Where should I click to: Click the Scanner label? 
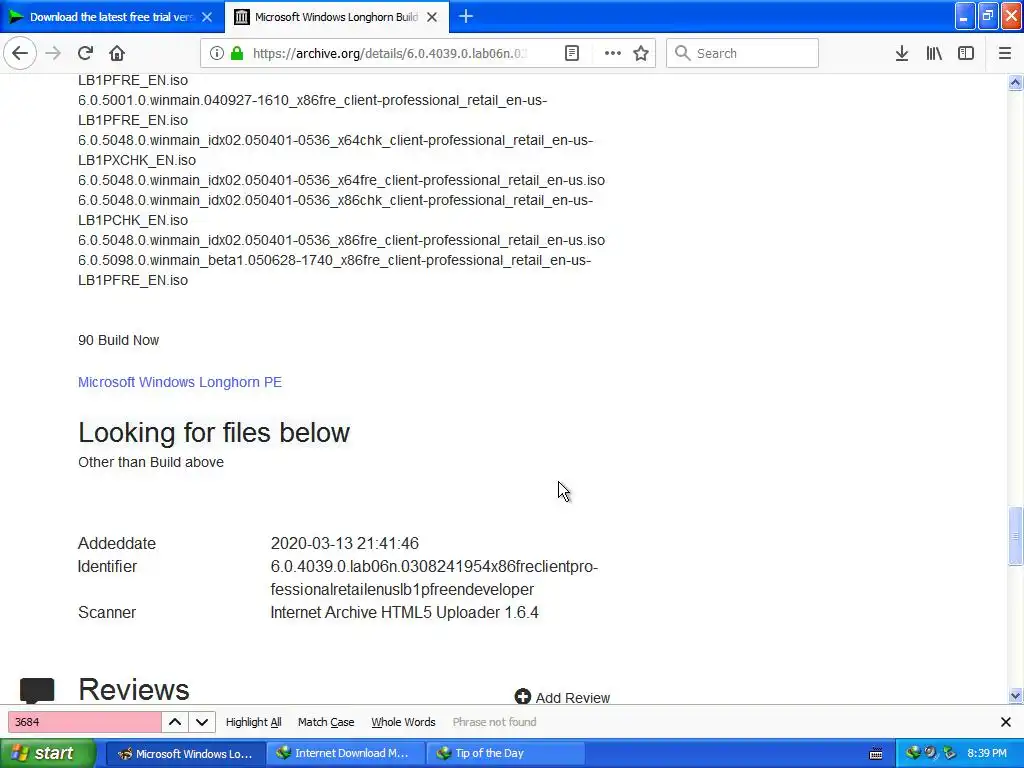point(106,613)
